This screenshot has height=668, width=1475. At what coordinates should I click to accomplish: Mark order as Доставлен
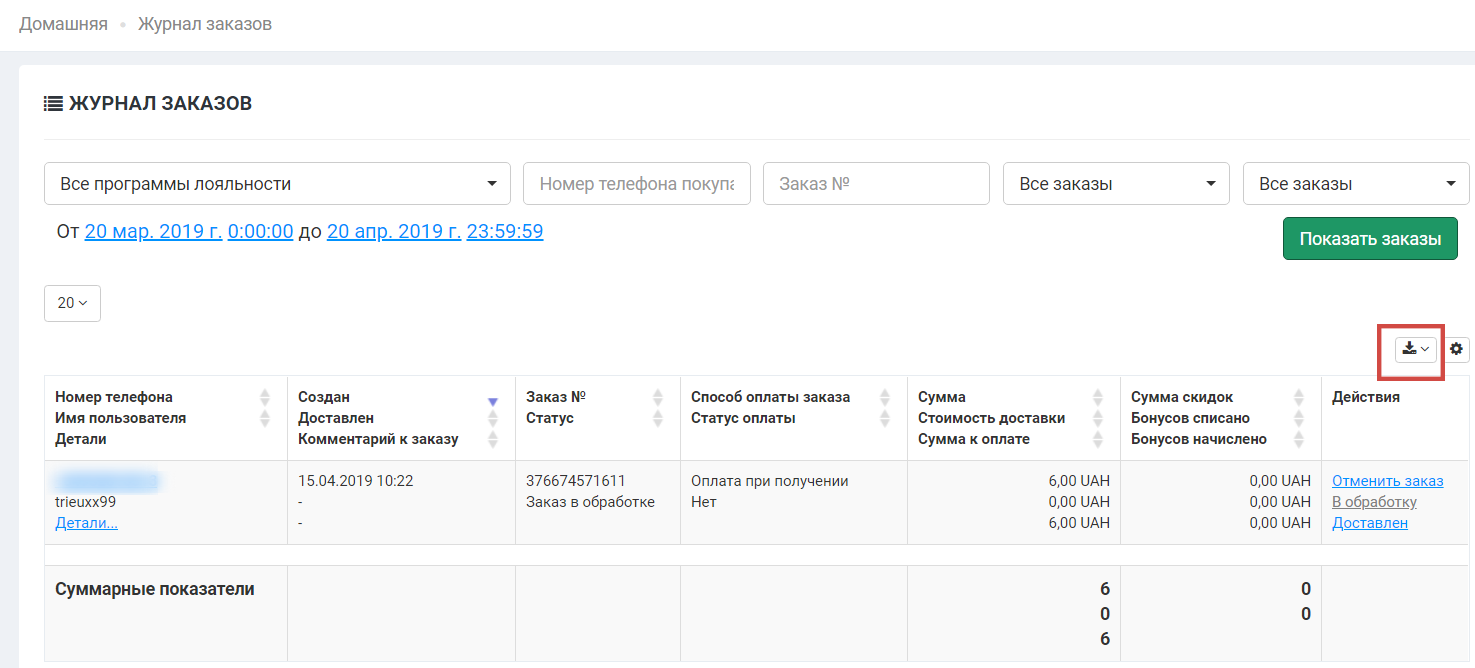tap(1369, 523)
